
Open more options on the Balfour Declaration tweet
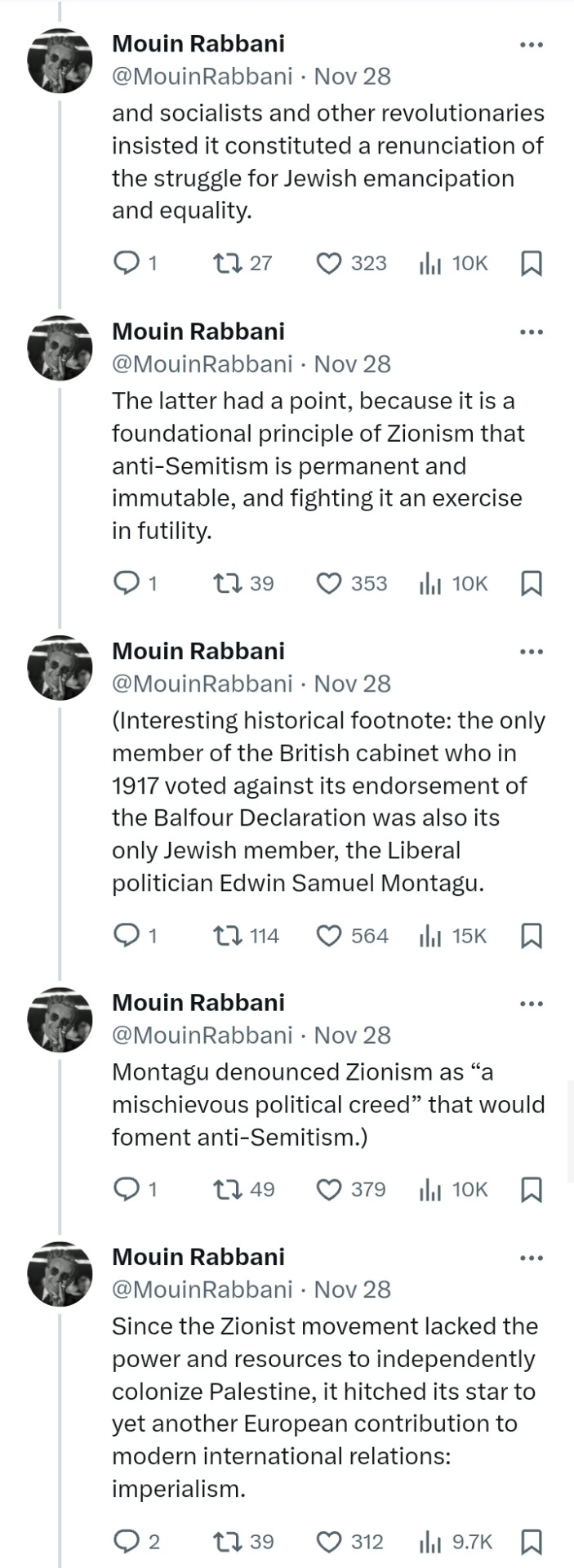531,652
